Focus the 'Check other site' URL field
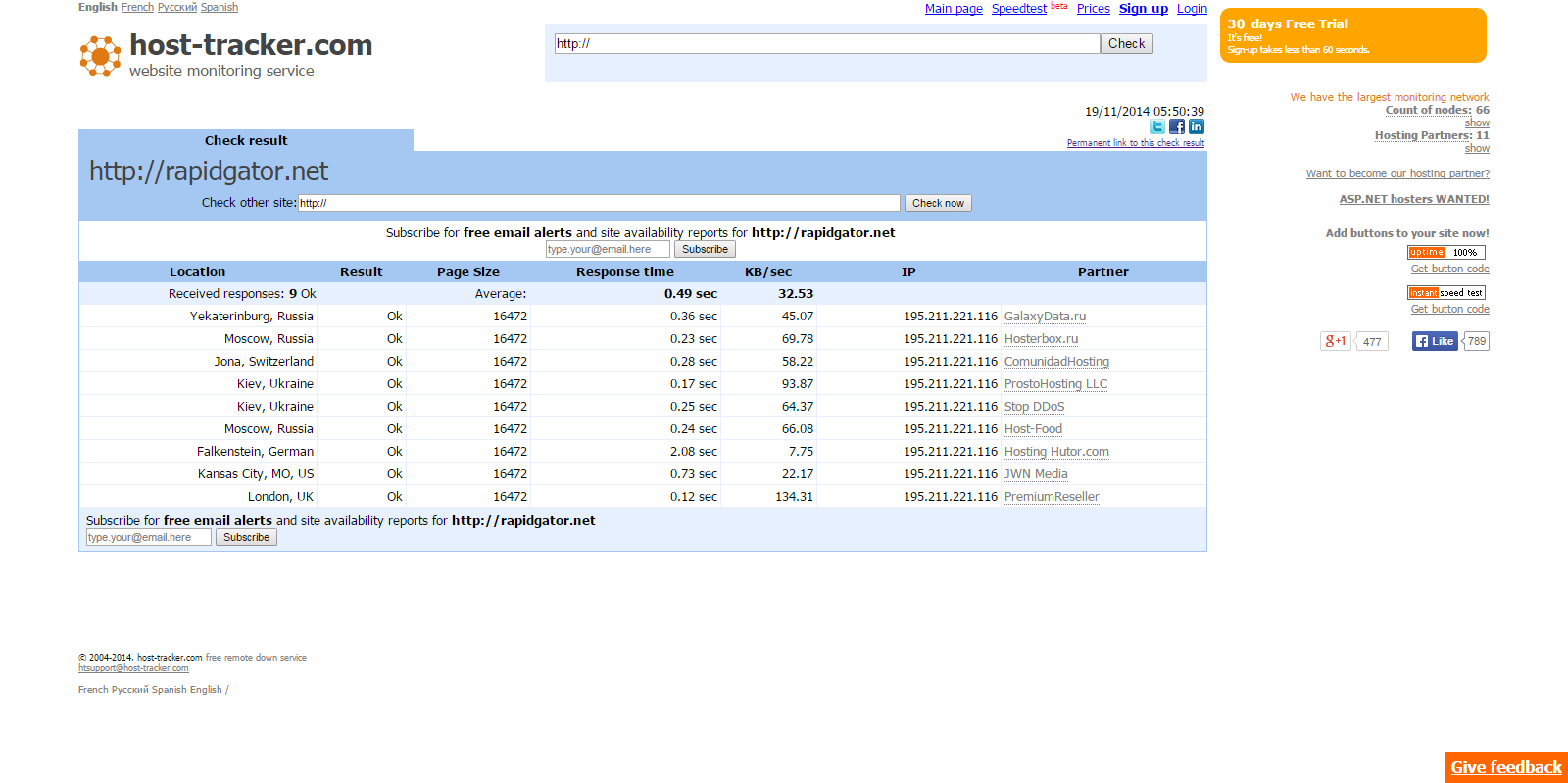Screen dimensions: 1568x783 point(599,203)
